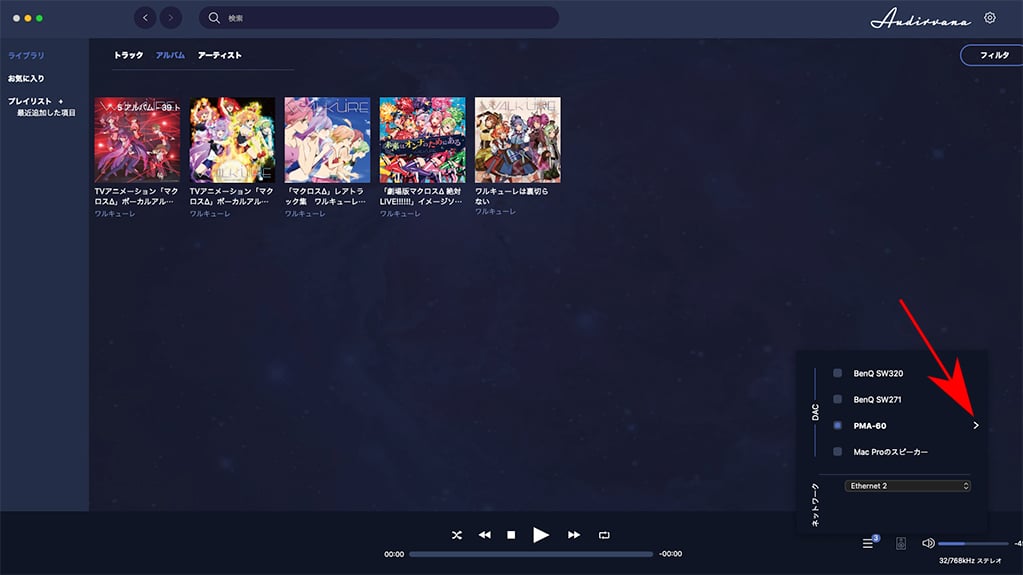This screenshot has height=575, width=1023.
Task: Toggle repeat mode
Action: coord(604,535)
